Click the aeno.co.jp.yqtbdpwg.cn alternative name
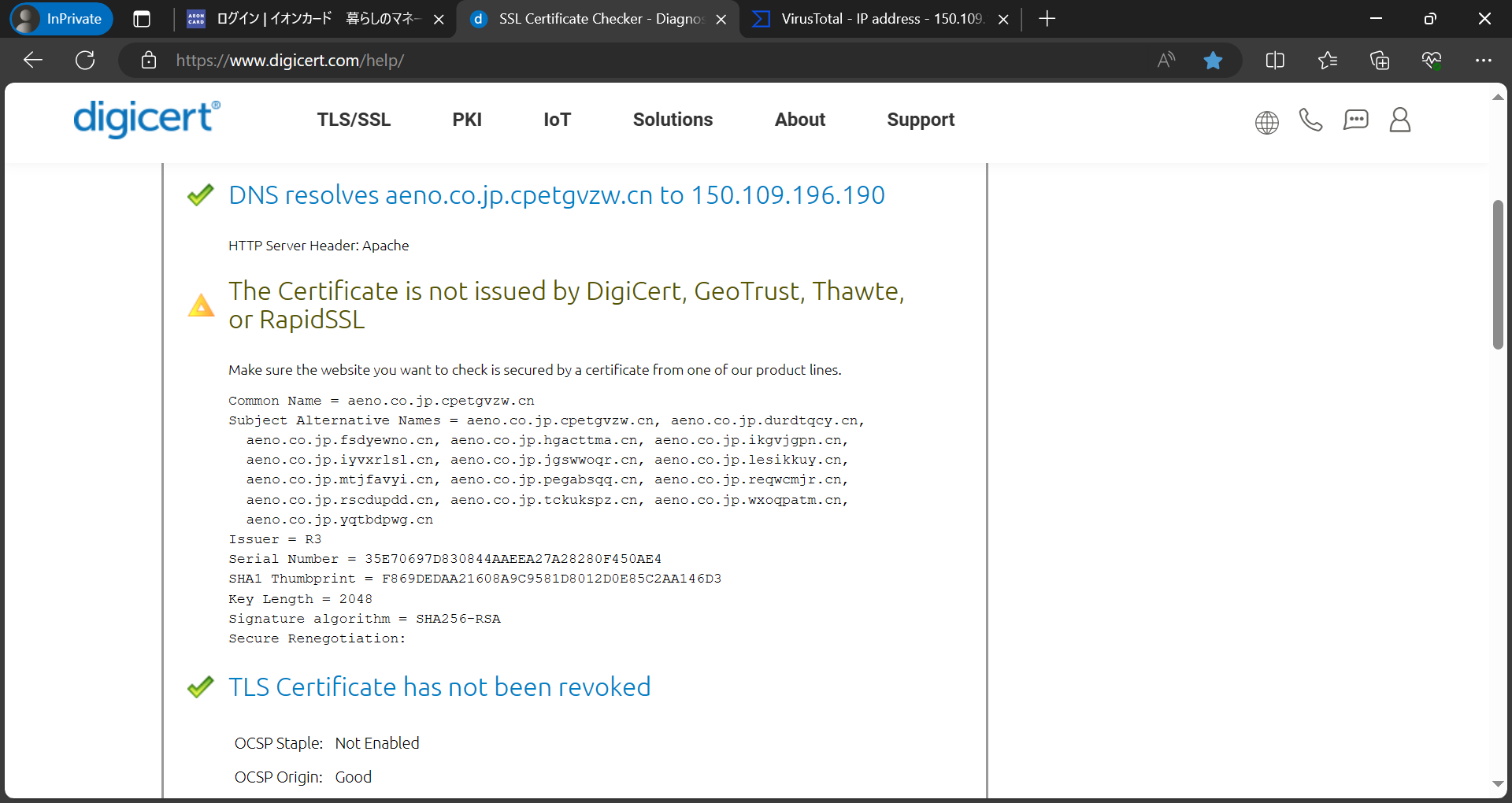 [x=339, y=520]
